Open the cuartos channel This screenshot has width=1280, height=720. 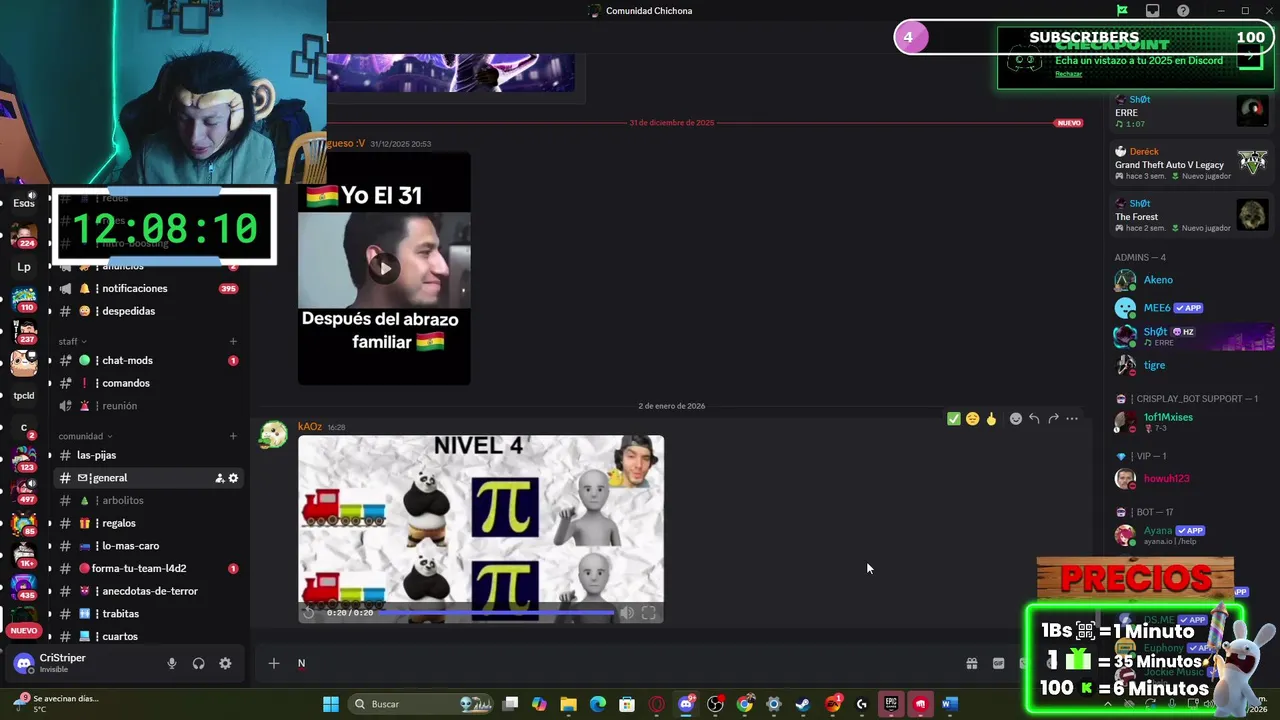(148, 636)
